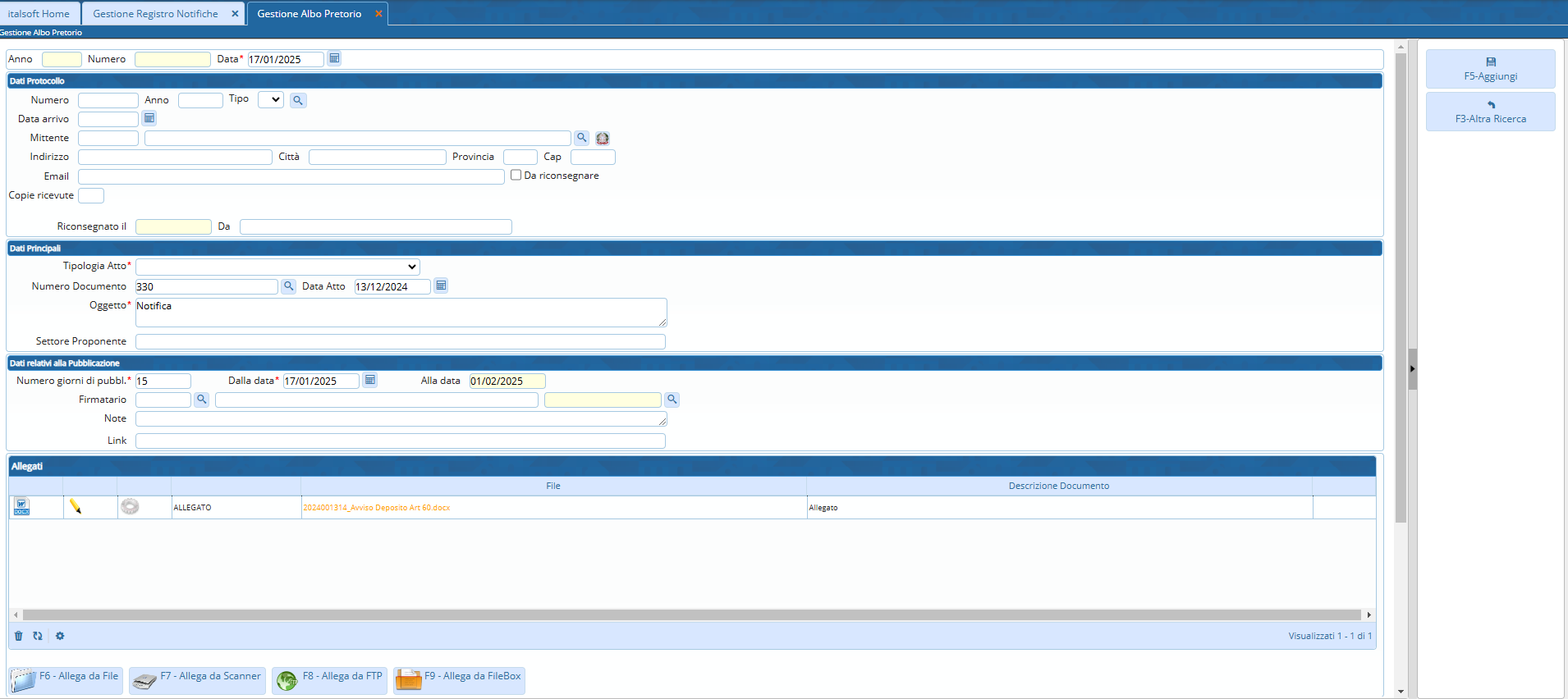Open the Tipo dropdown in Dati Protocollo
The height and width of the screenshot is (699, 1568).
tap(271, 99)
